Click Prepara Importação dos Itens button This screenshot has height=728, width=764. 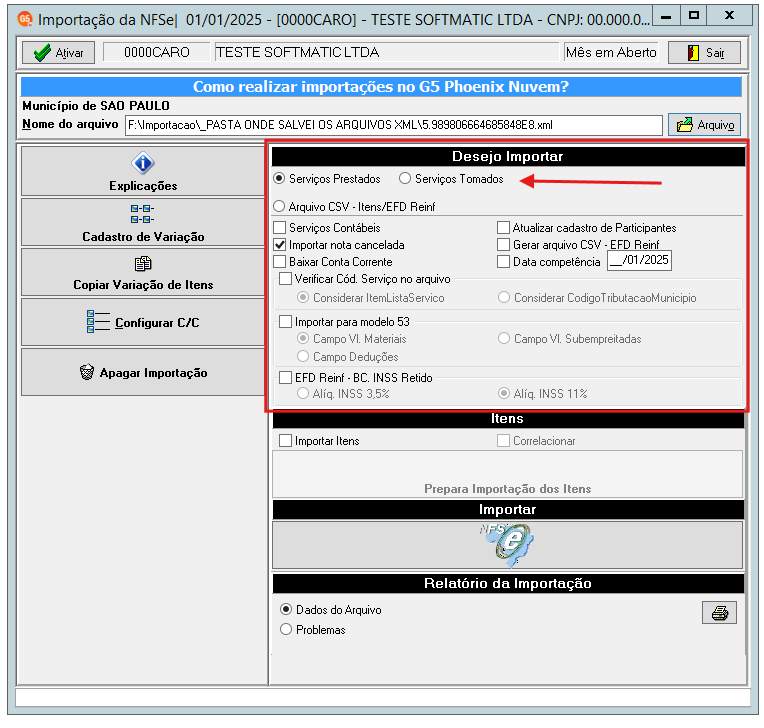[507, 474]
